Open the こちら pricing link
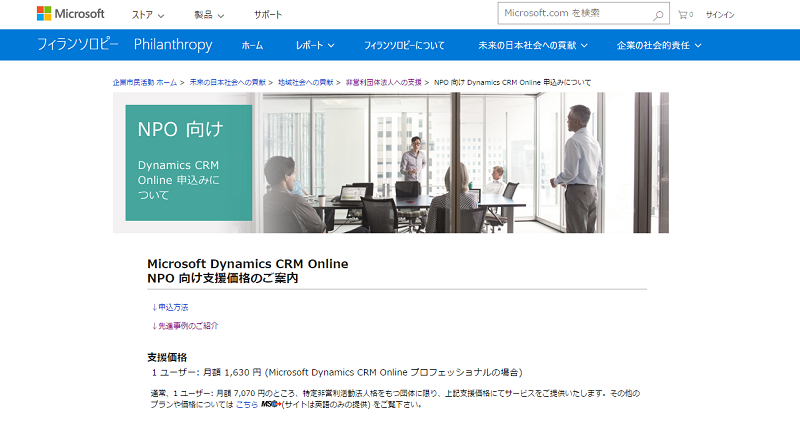This screenshot has width=800, height=421. click(247, 404)
